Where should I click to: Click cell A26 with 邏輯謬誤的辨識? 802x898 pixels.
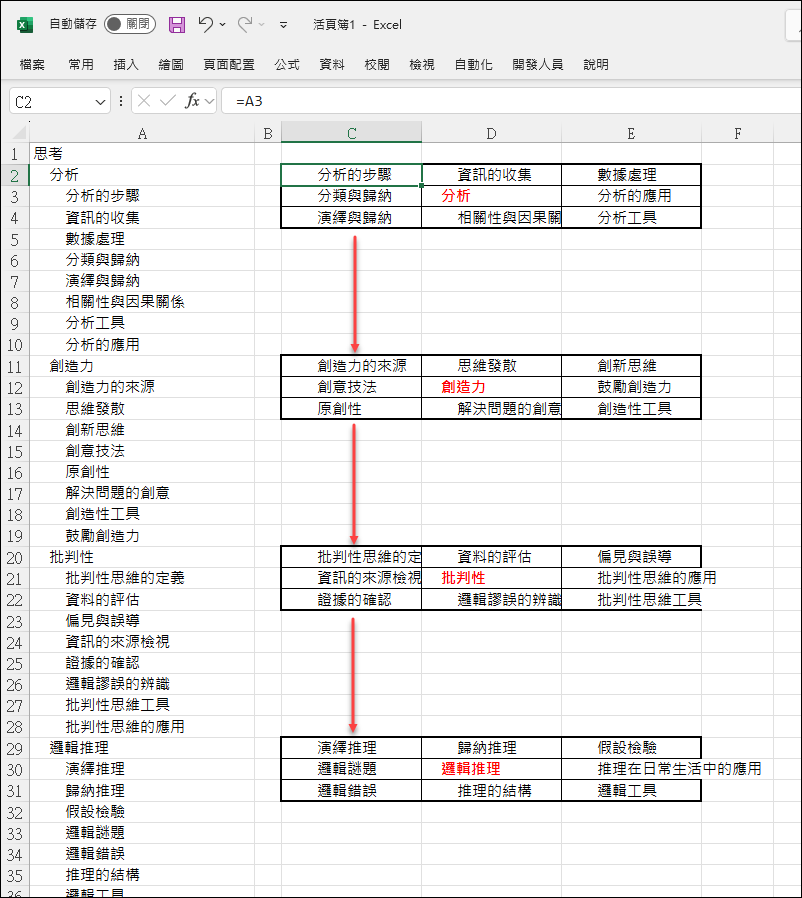141,684
